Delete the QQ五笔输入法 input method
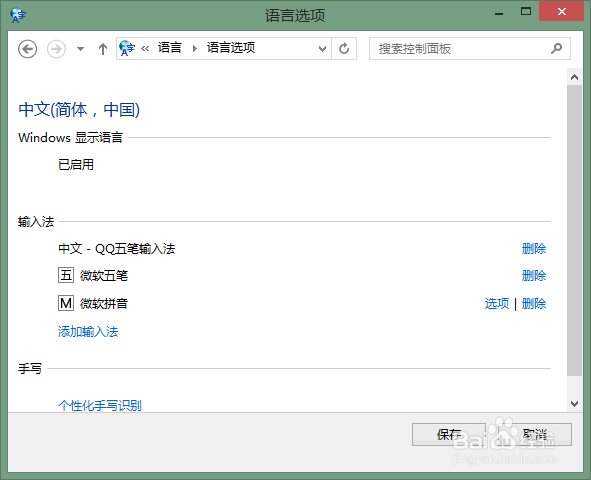591x480 pixels. click(x=534, y=249)
